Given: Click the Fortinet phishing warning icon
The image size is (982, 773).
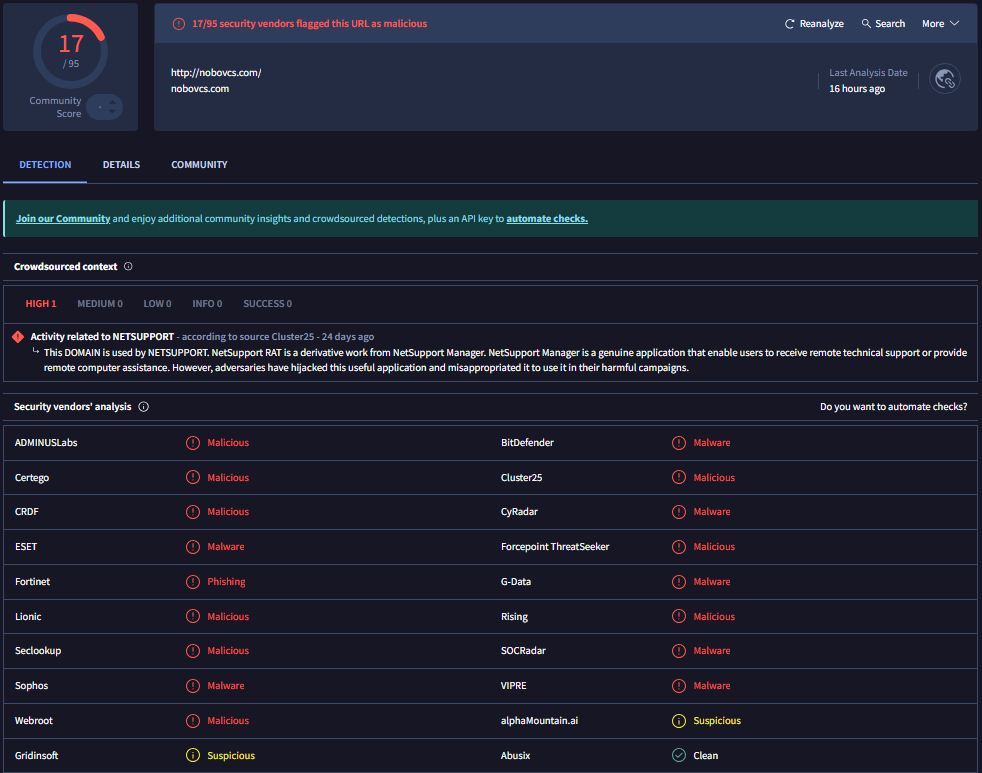Looking at the screenshot, I should point(193,582).
